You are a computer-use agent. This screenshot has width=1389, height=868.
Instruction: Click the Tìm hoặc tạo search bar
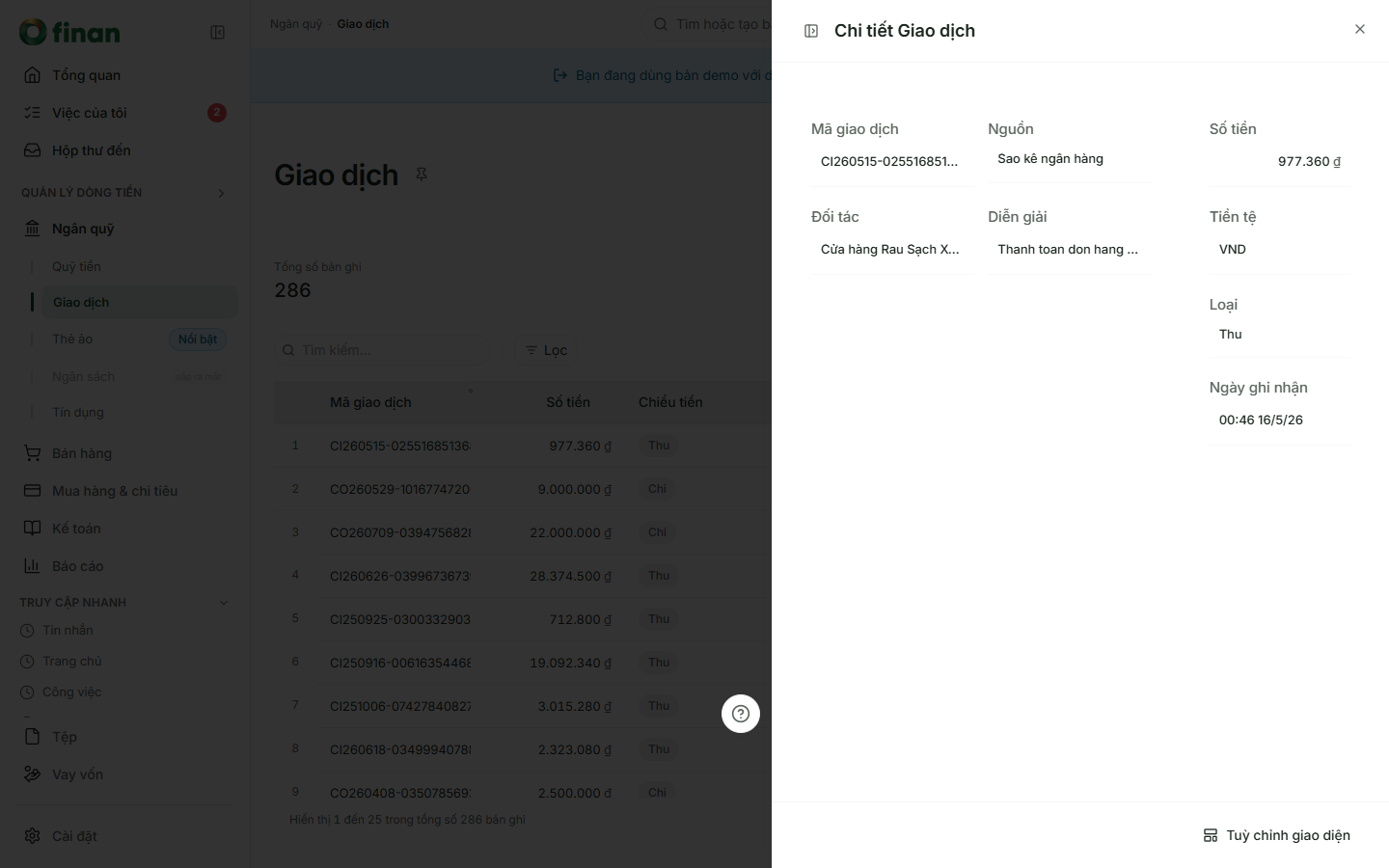pyautogui.click(x=709, y=24)
